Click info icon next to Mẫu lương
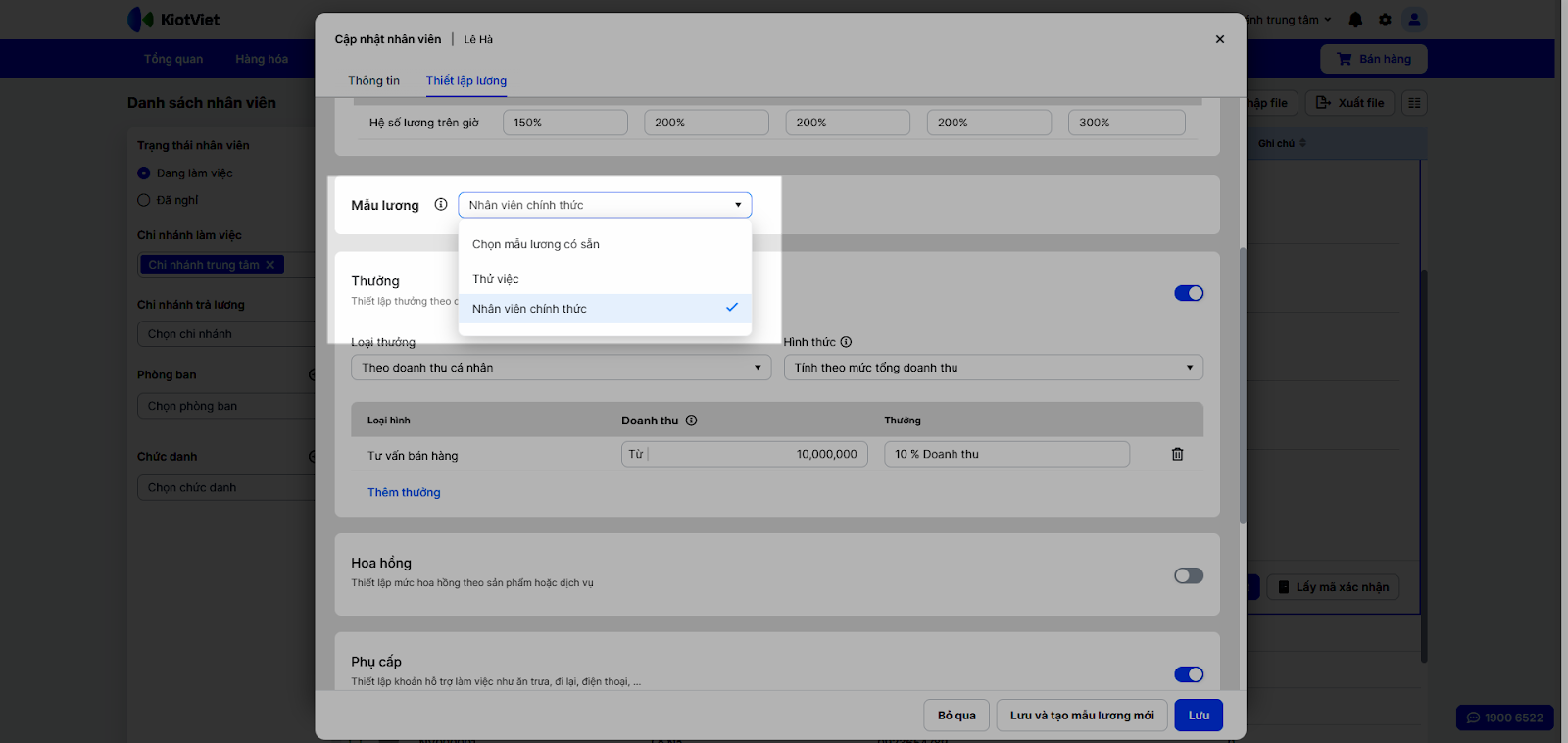 tap(441, 205)
